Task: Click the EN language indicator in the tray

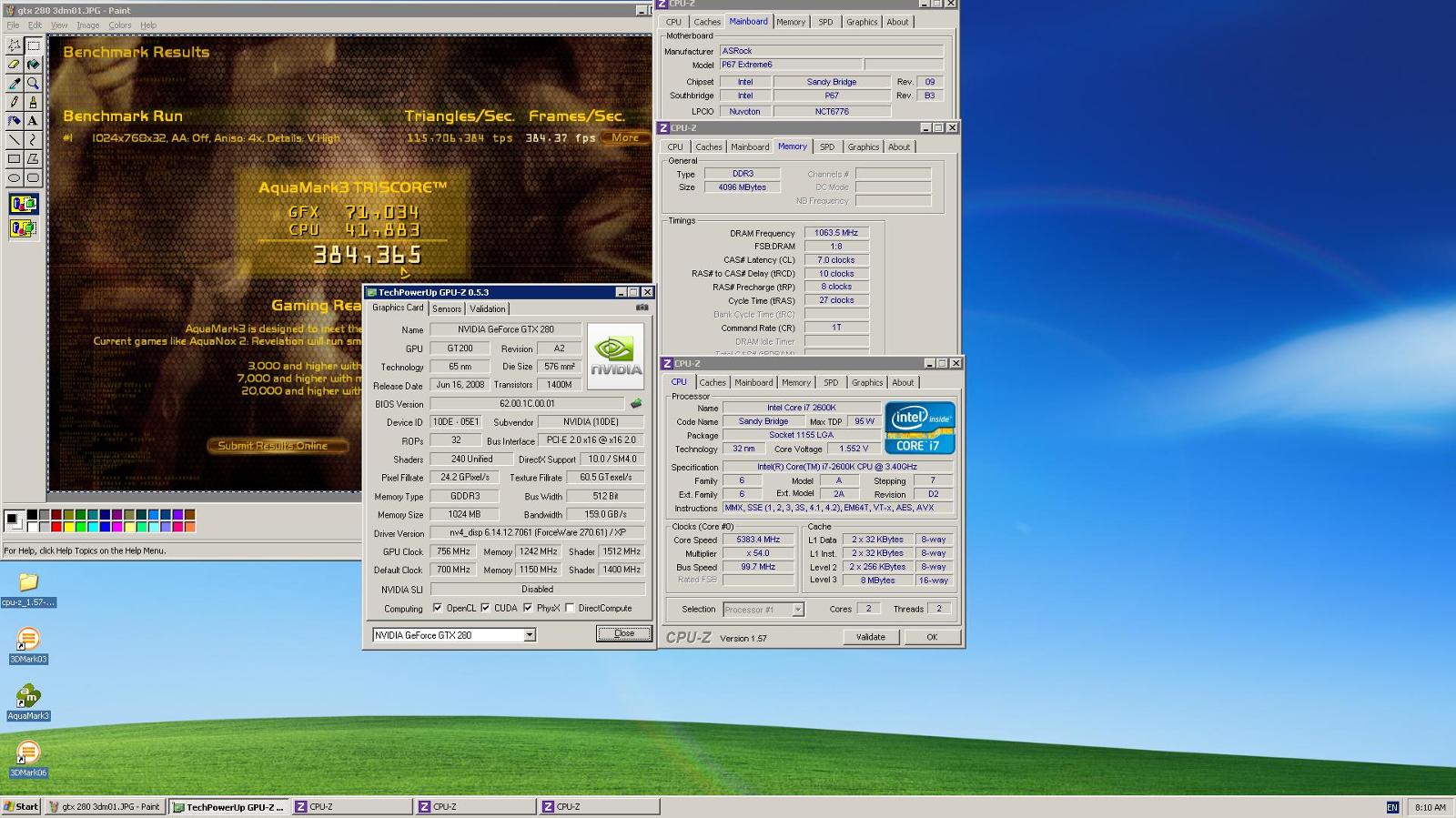Action: point(1392,807)
